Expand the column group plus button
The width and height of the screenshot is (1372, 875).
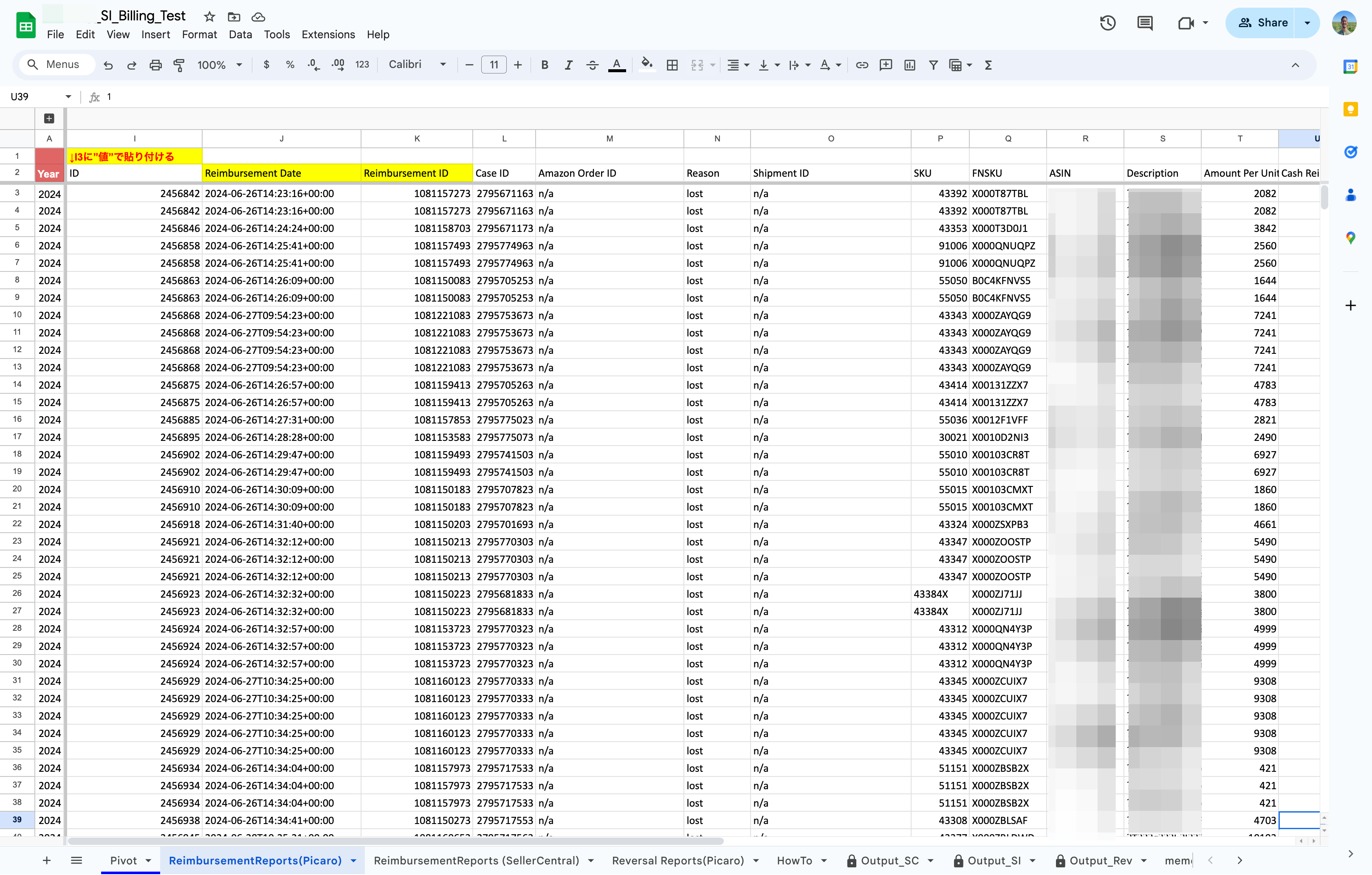point(49,119)
